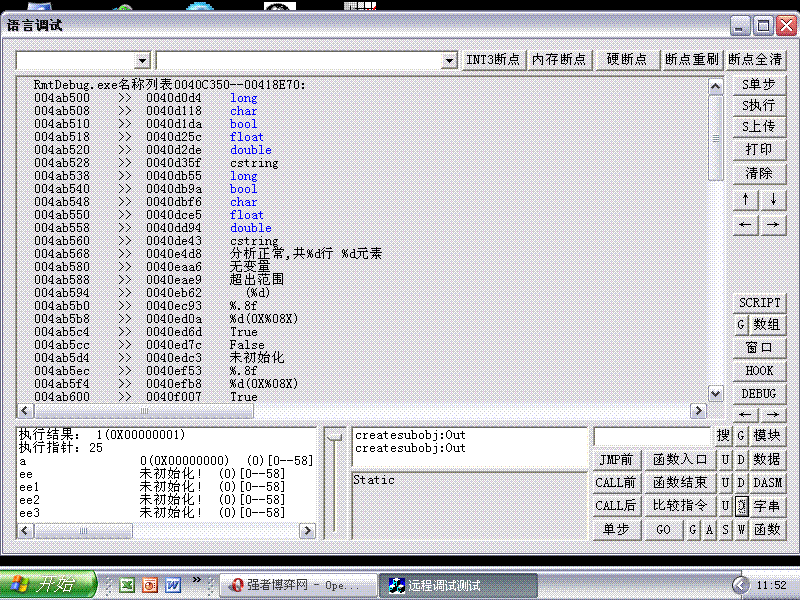Name list horizontal scrollbar left arrow
800x600 pixels.
click(25, 411)
